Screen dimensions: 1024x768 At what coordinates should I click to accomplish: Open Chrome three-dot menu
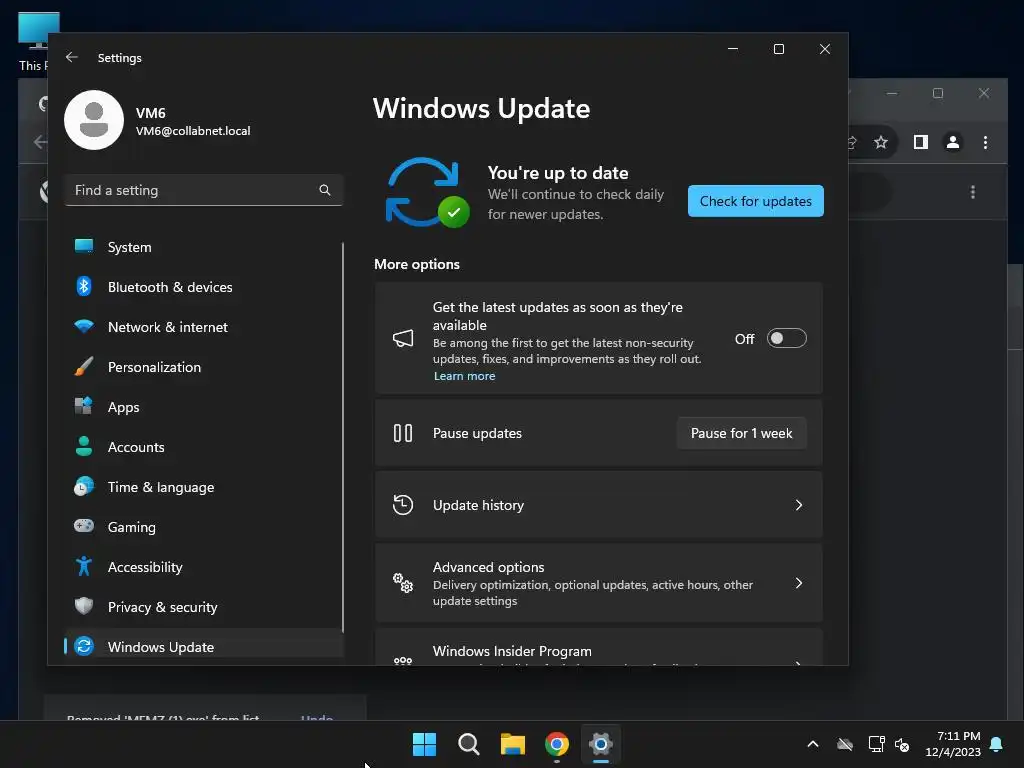coord(985,142)
